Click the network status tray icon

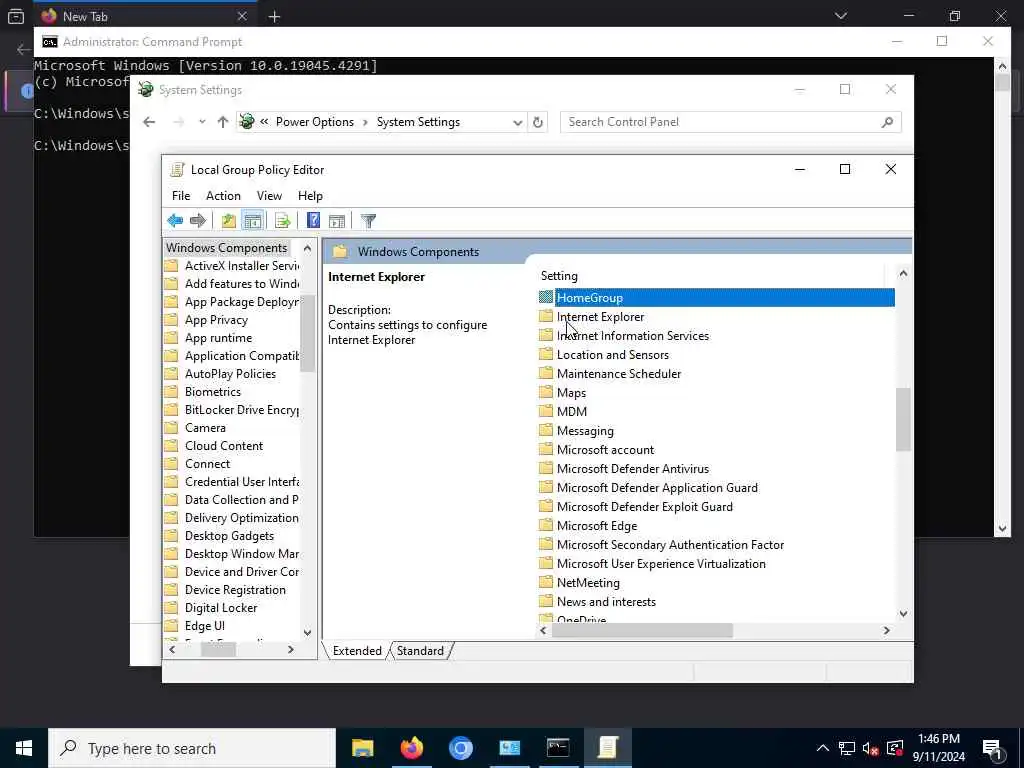tap(847, 748)
